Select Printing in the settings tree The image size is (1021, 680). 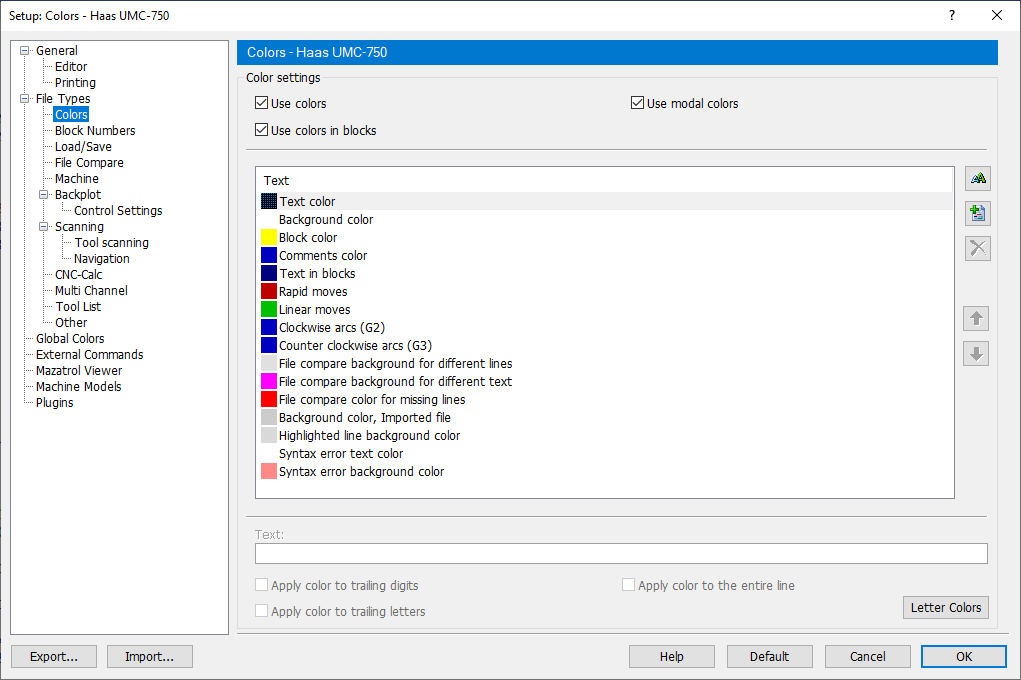coord(75,83)
